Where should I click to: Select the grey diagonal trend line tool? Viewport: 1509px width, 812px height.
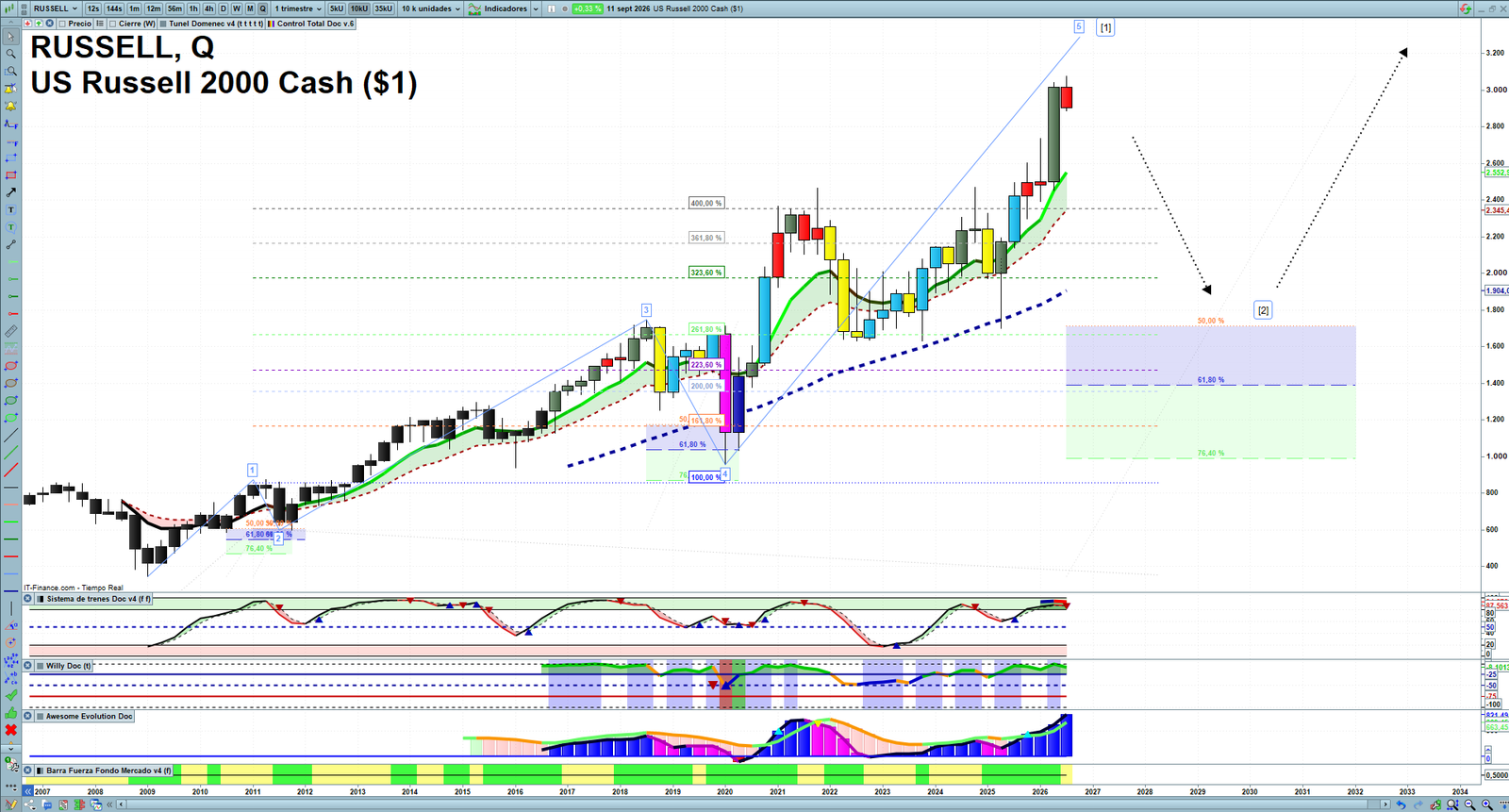coord(11,436)
